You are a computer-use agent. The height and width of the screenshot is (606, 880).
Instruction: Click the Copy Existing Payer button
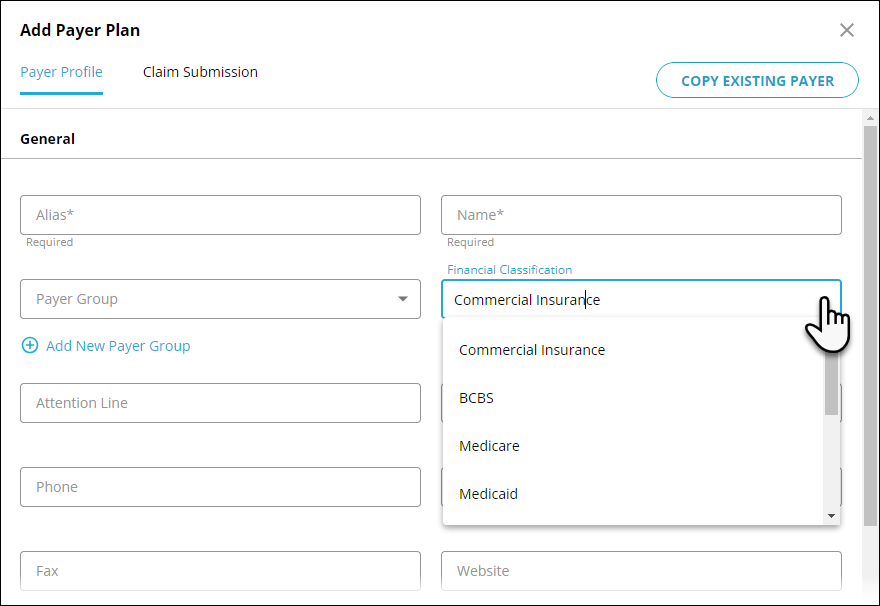click(x=757, y=80)
